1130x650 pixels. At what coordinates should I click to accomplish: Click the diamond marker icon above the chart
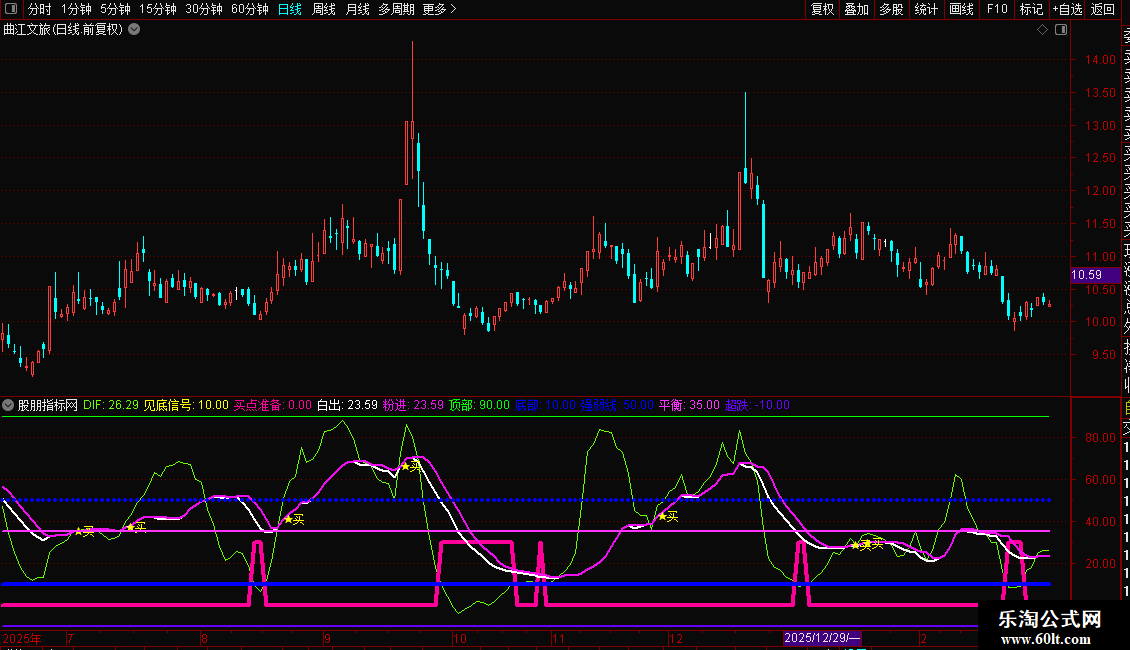click(x=1042, y=30)
